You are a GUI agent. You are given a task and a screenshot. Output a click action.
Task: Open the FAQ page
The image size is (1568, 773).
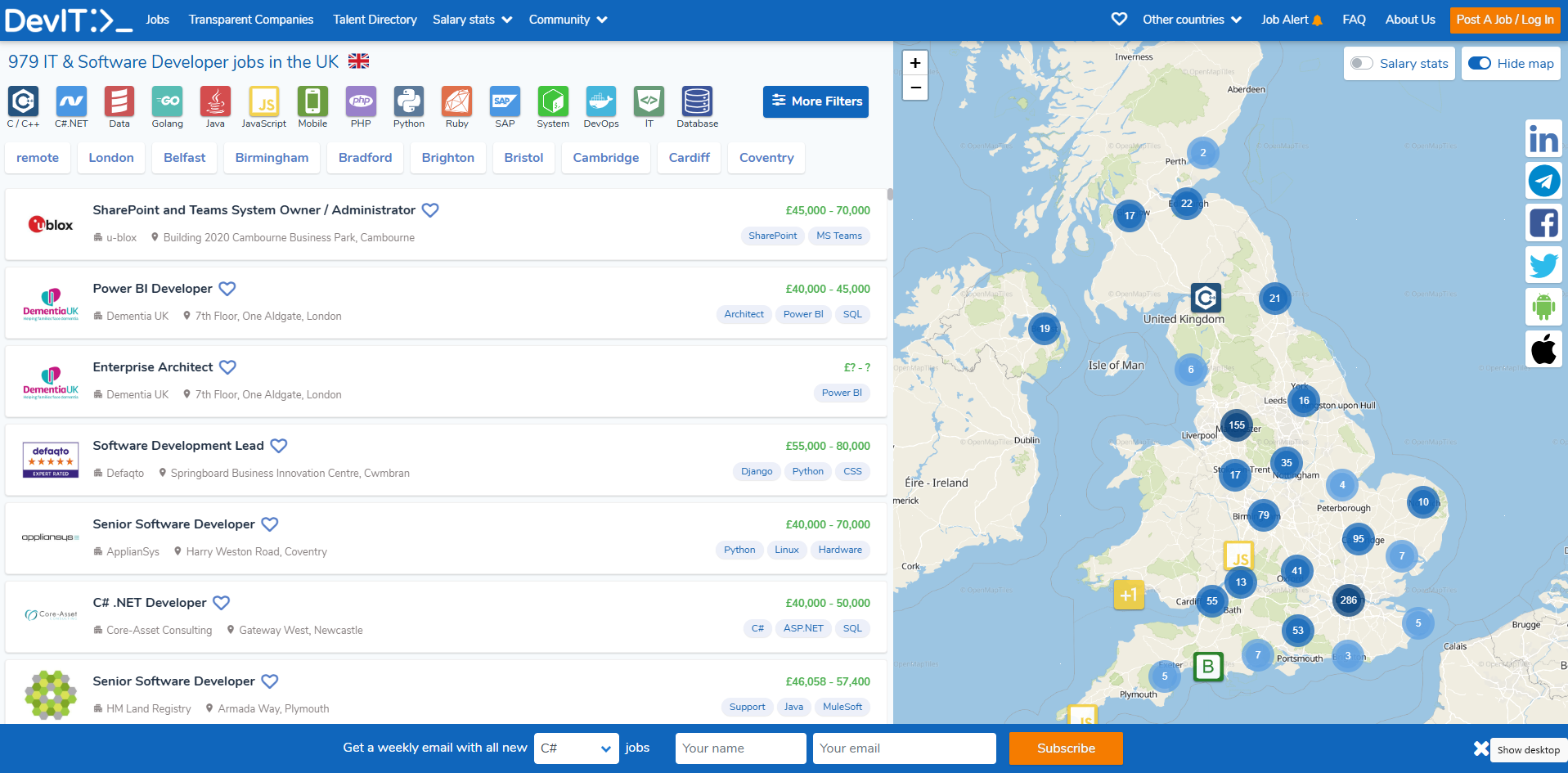click(x=1354, y=20)
